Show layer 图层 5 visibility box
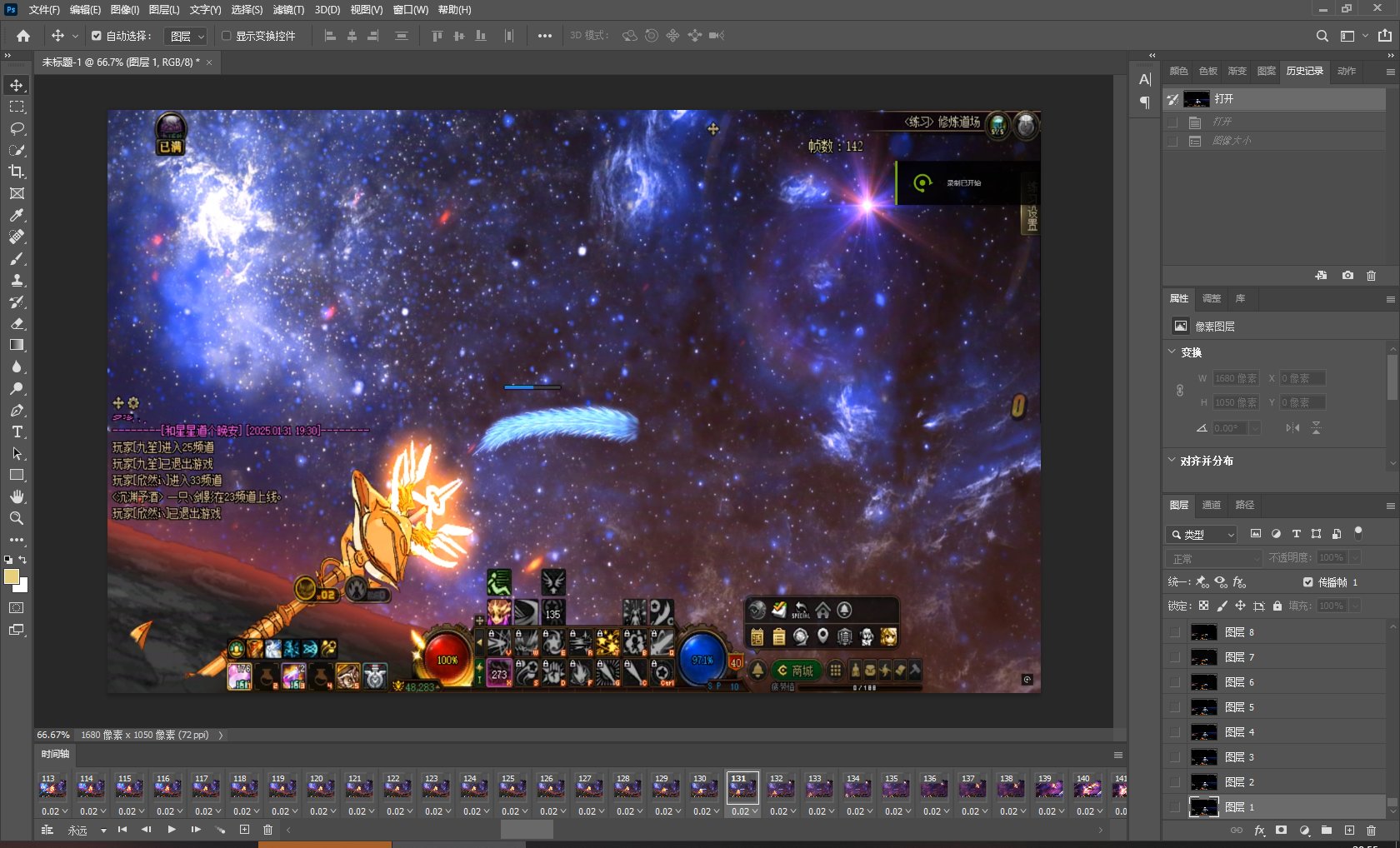Image resolution: width=1400 pixels, height=848 pixels. click(1175, 707)
